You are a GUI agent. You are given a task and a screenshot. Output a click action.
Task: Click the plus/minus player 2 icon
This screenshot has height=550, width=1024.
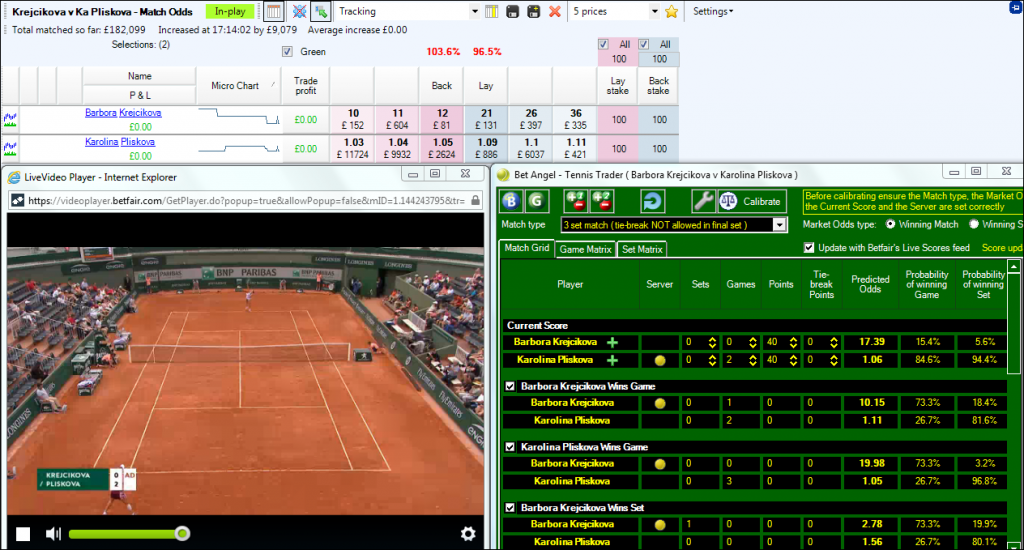click(601, 201)
